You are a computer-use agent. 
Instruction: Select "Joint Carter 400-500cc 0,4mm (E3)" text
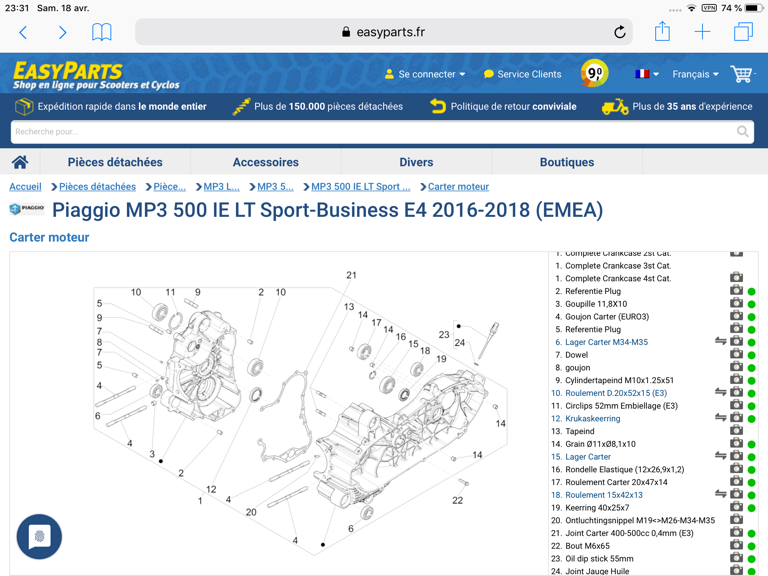pos(629,533)
